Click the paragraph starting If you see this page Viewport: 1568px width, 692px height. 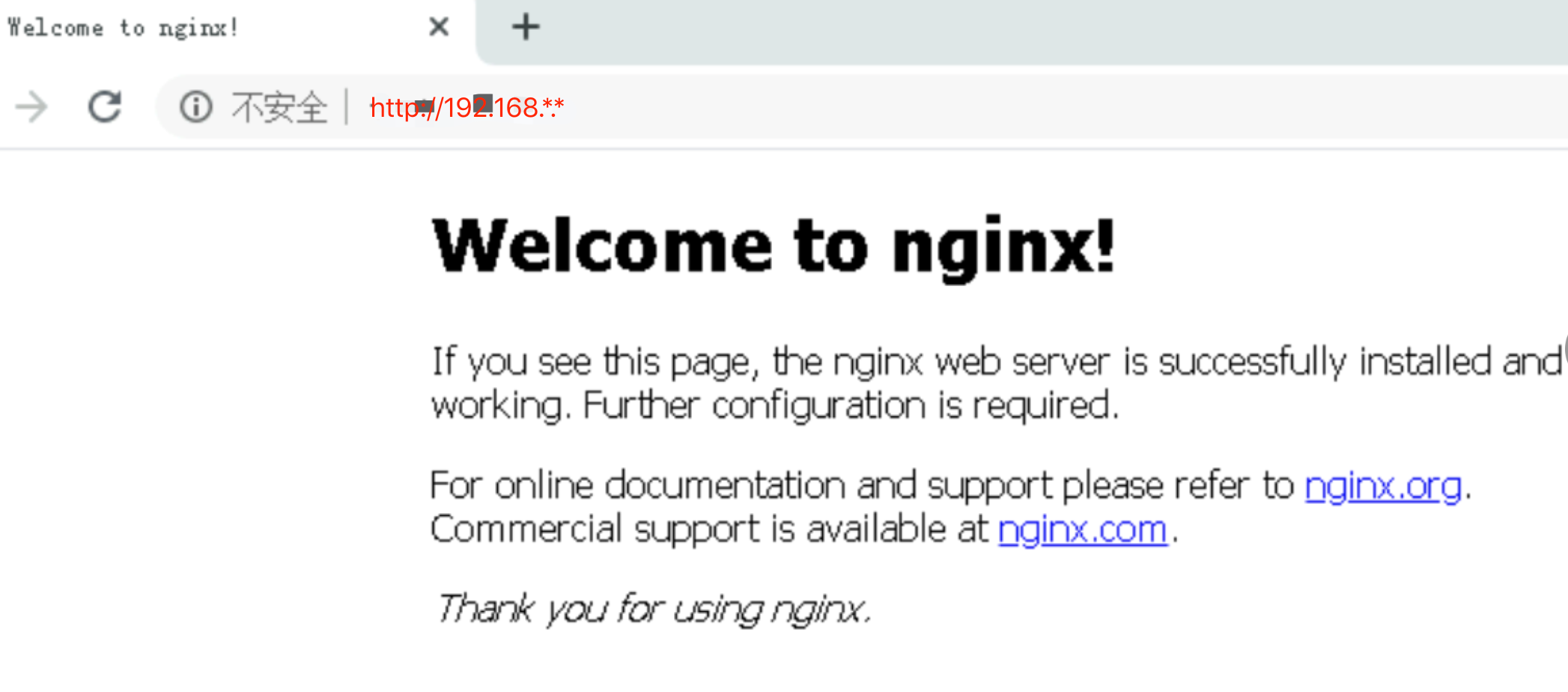996,383
